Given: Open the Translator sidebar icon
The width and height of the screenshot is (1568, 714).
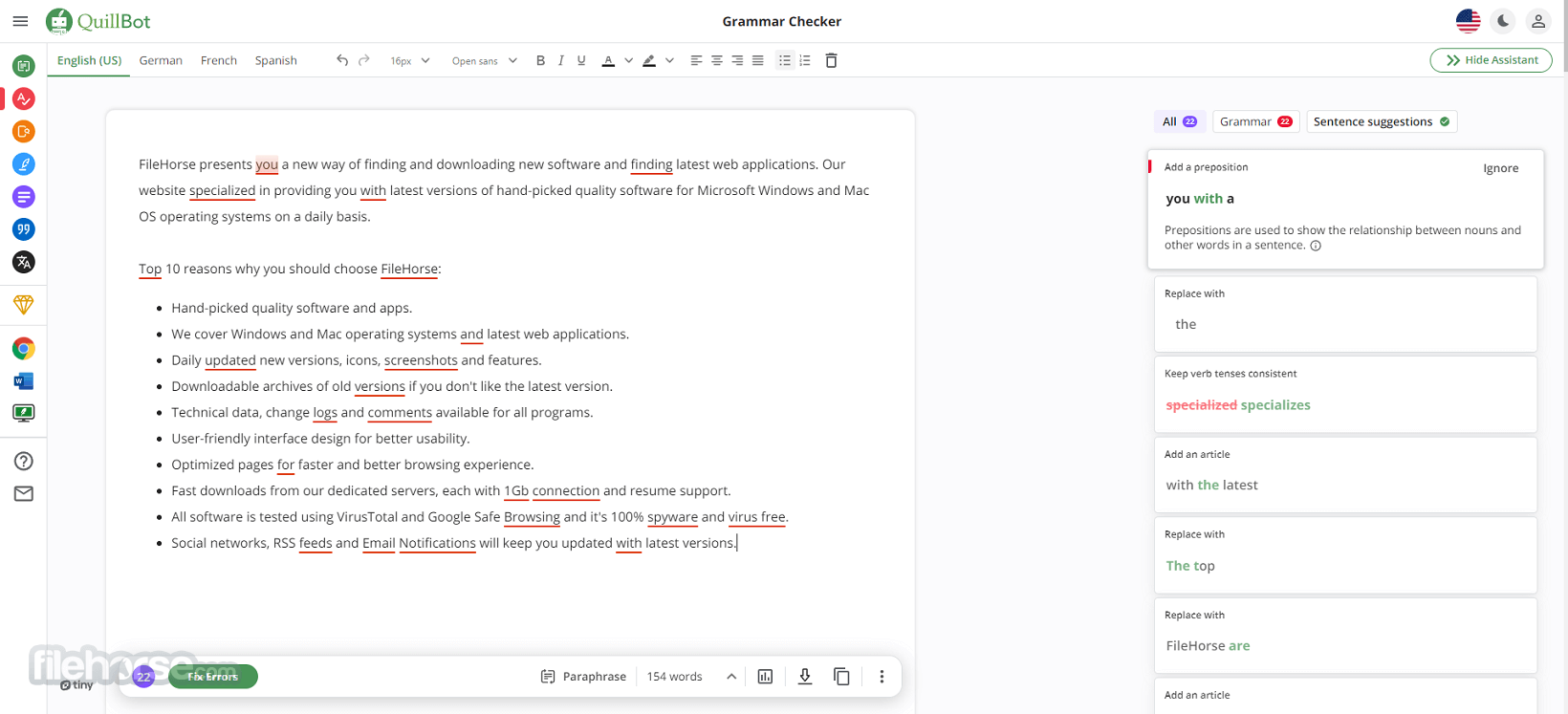Looking at the screenshot, I should coord(24,262).
